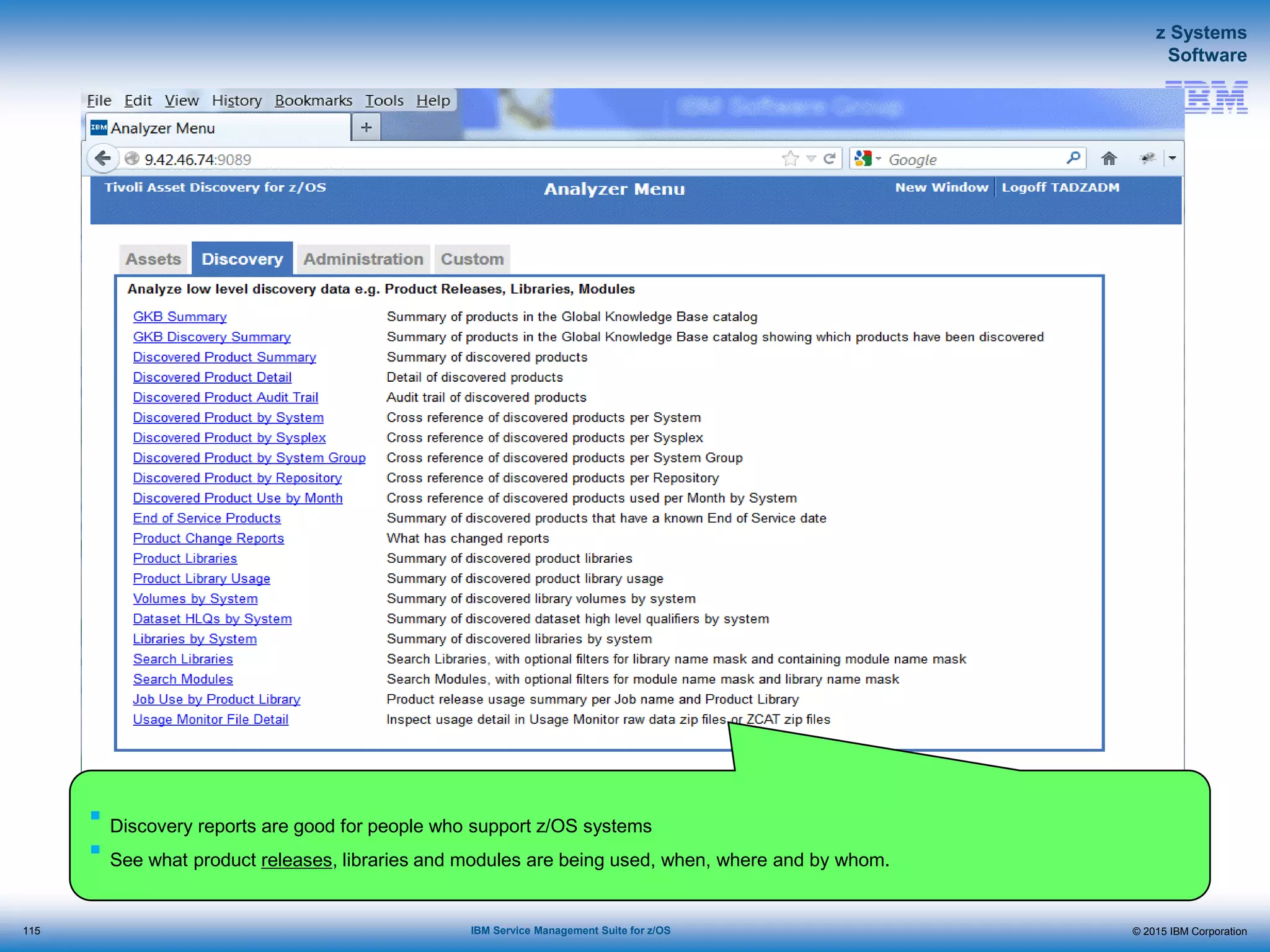The height and width of the screenshot is (952, 1270).
Task: Open the Usage Monitor File Detail link
Action: (211, 720)
